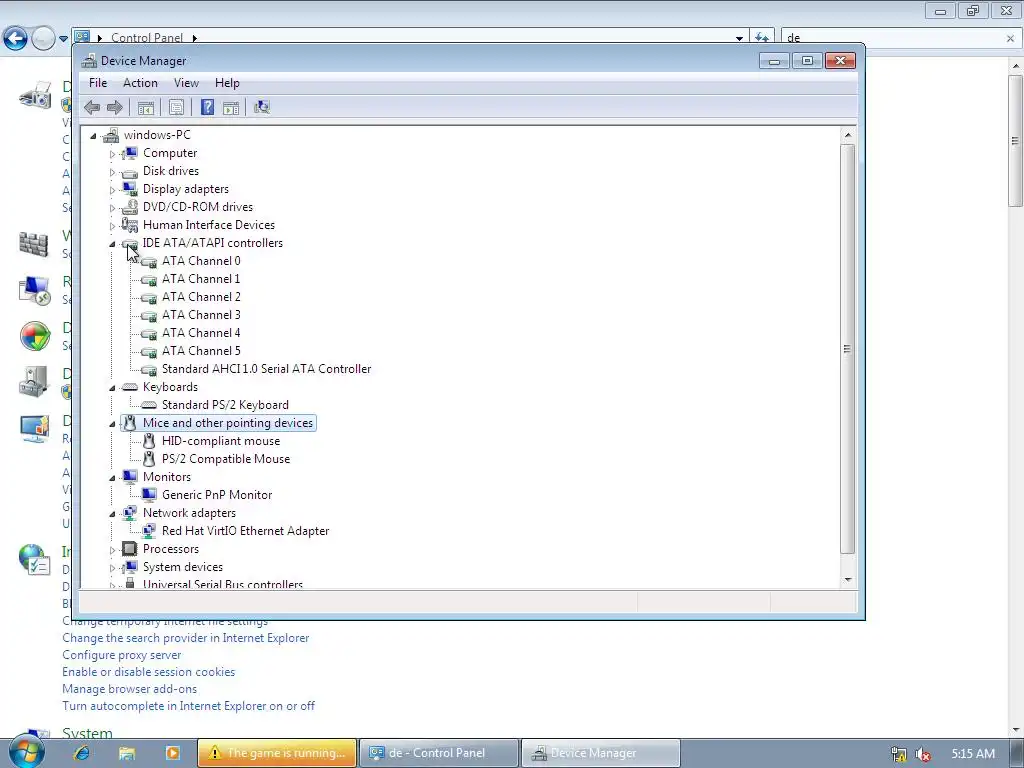This screenshot has height=768, width=1024.
Task: Click the muted volume icon in system tray
Action: click(x=923, y=754)
